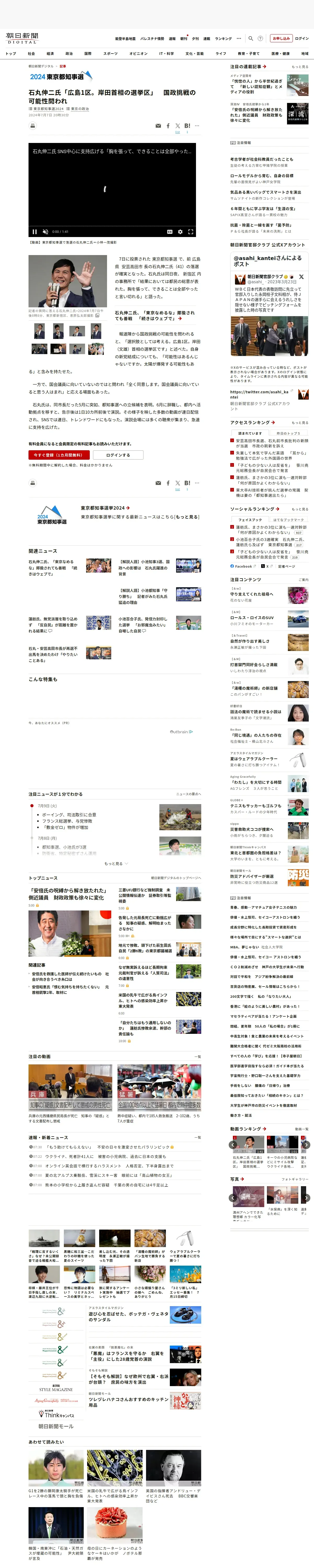Screen dimensions: 314x1568
Task: Select the 社会 navigation tab
Action: point(31,54)
